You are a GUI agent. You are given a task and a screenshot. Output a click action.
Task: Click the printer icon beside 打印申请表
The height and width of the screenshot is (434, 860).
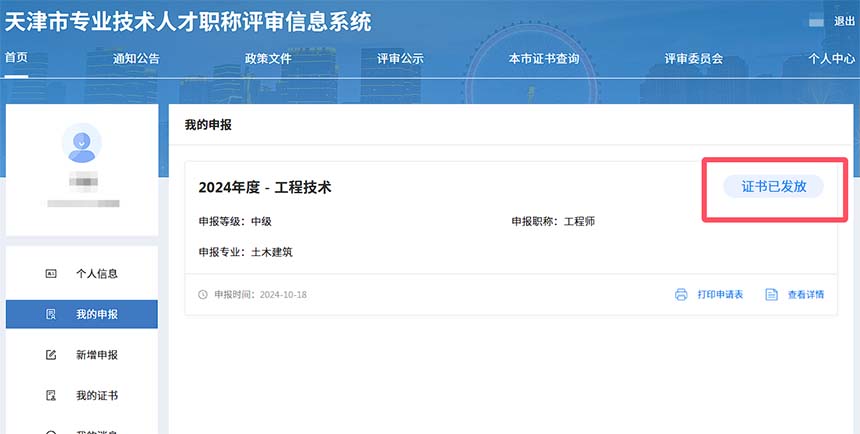(x=681, y=295)
